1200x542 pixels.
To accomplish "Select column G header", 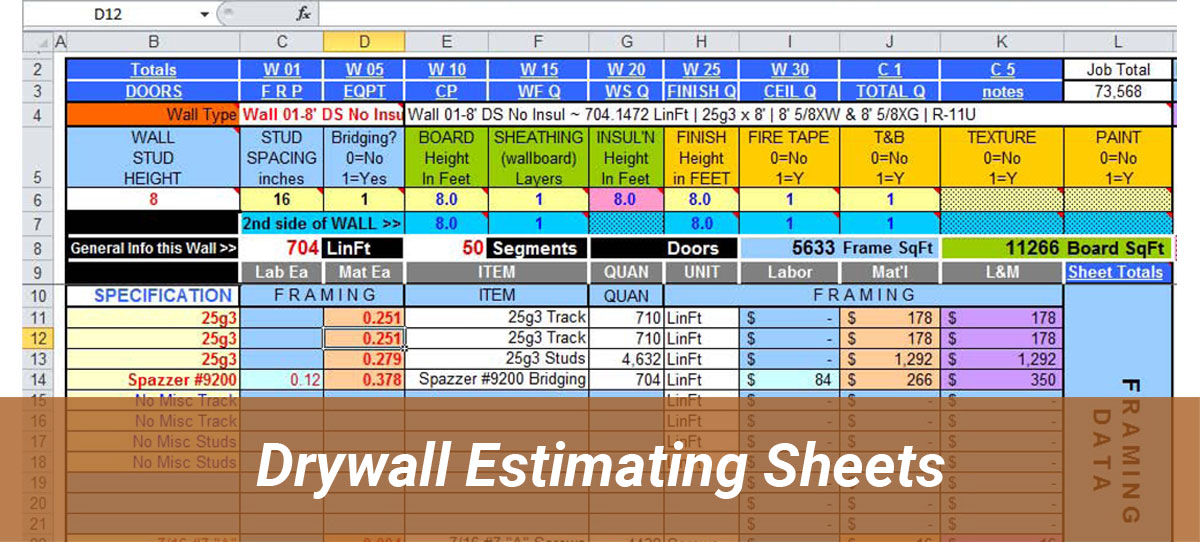I will (x=626, y=43).
